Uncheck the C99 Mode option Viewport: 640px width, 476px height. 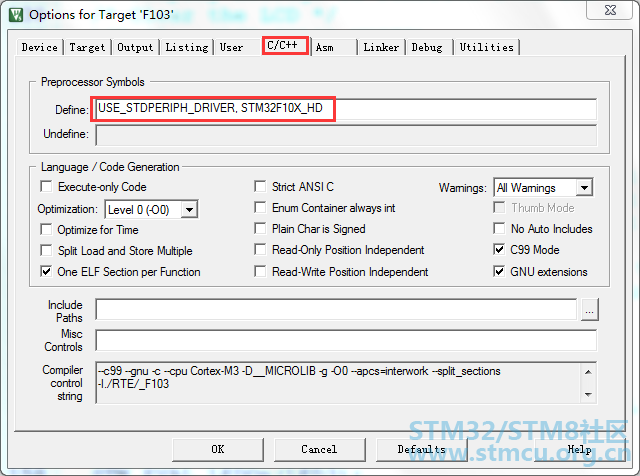[500, 250]
